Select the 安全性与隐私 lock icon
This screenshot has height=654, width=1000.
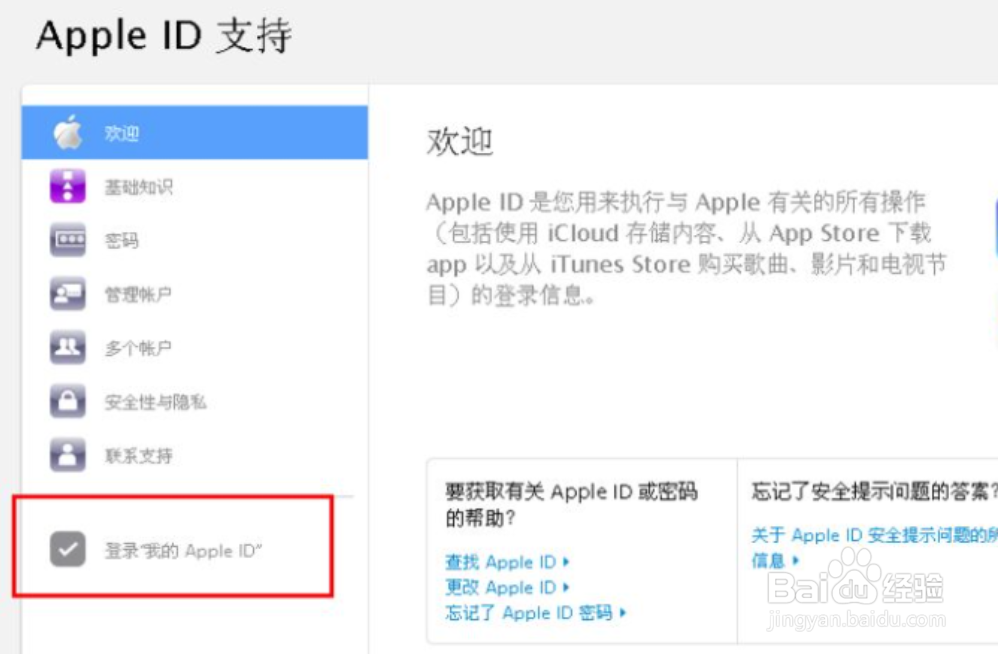(x=67, y=401)
